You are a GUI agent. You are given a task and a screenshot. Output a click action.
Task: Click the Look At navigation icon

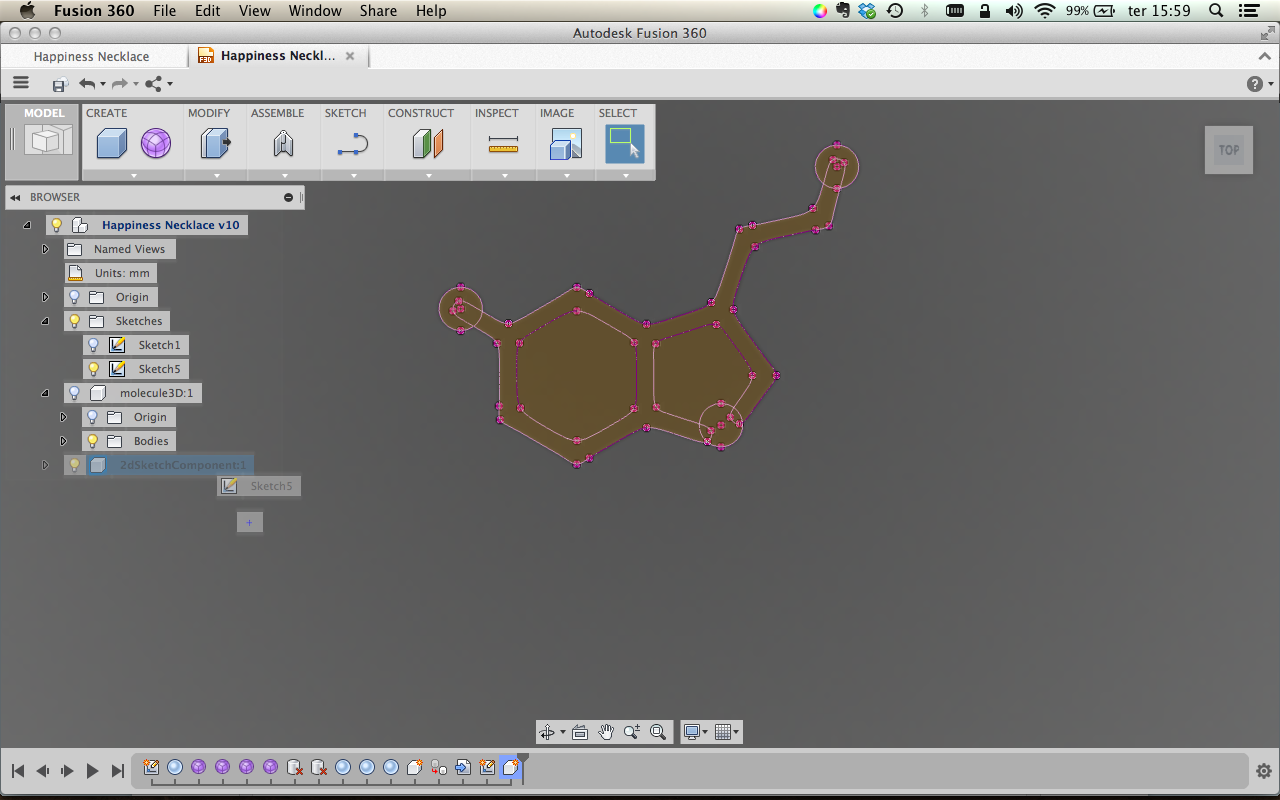tap(580, 732)
